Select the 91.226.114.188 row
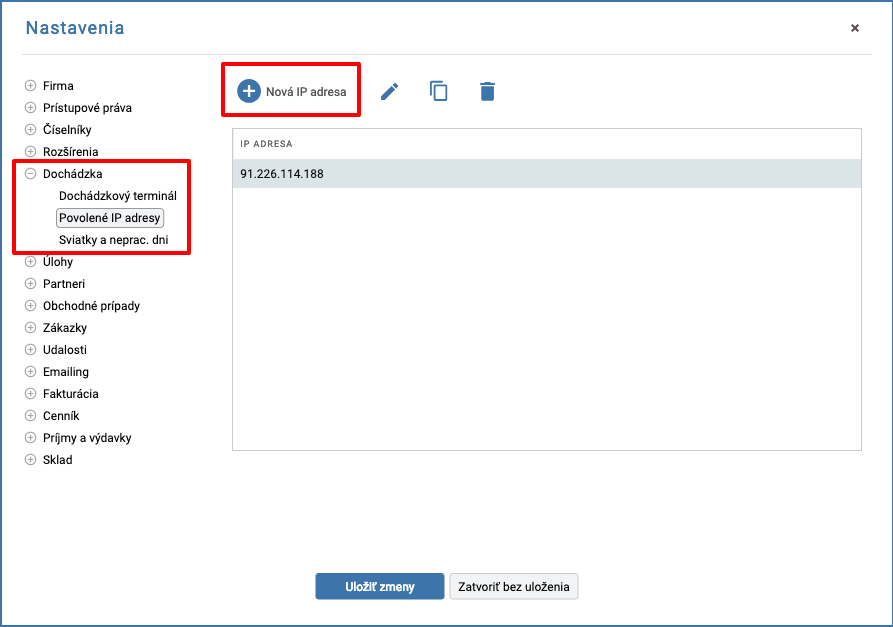The height and width of the screenshot is (627, 893). tap(547, 174)
